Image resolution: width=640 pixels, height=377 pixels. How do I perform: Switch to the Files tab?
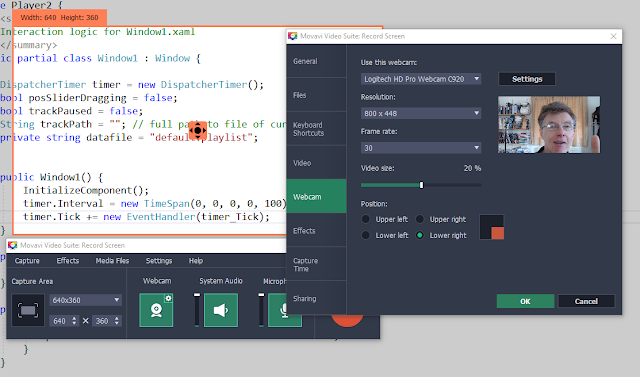coord(316,95)
